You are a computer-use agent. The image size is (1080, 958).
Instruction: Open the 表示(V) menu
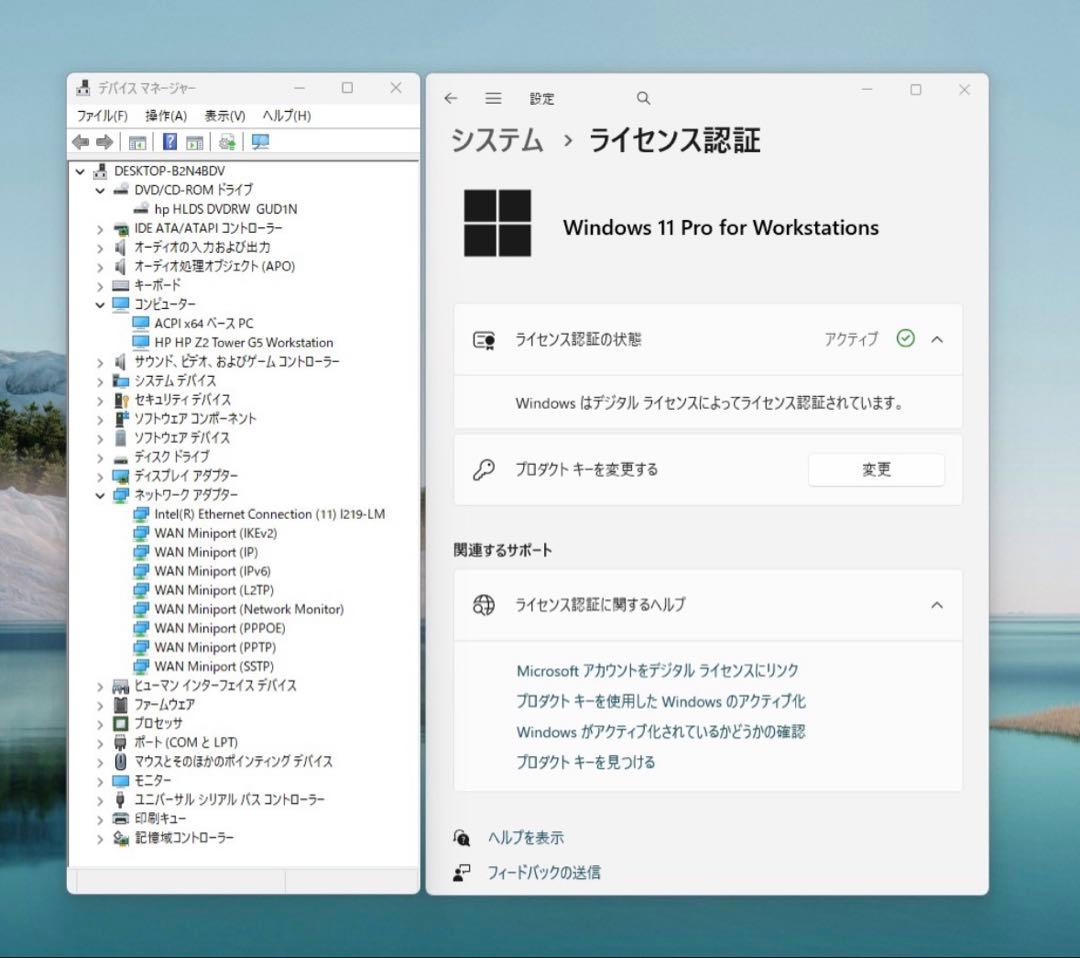coord(223,115)
